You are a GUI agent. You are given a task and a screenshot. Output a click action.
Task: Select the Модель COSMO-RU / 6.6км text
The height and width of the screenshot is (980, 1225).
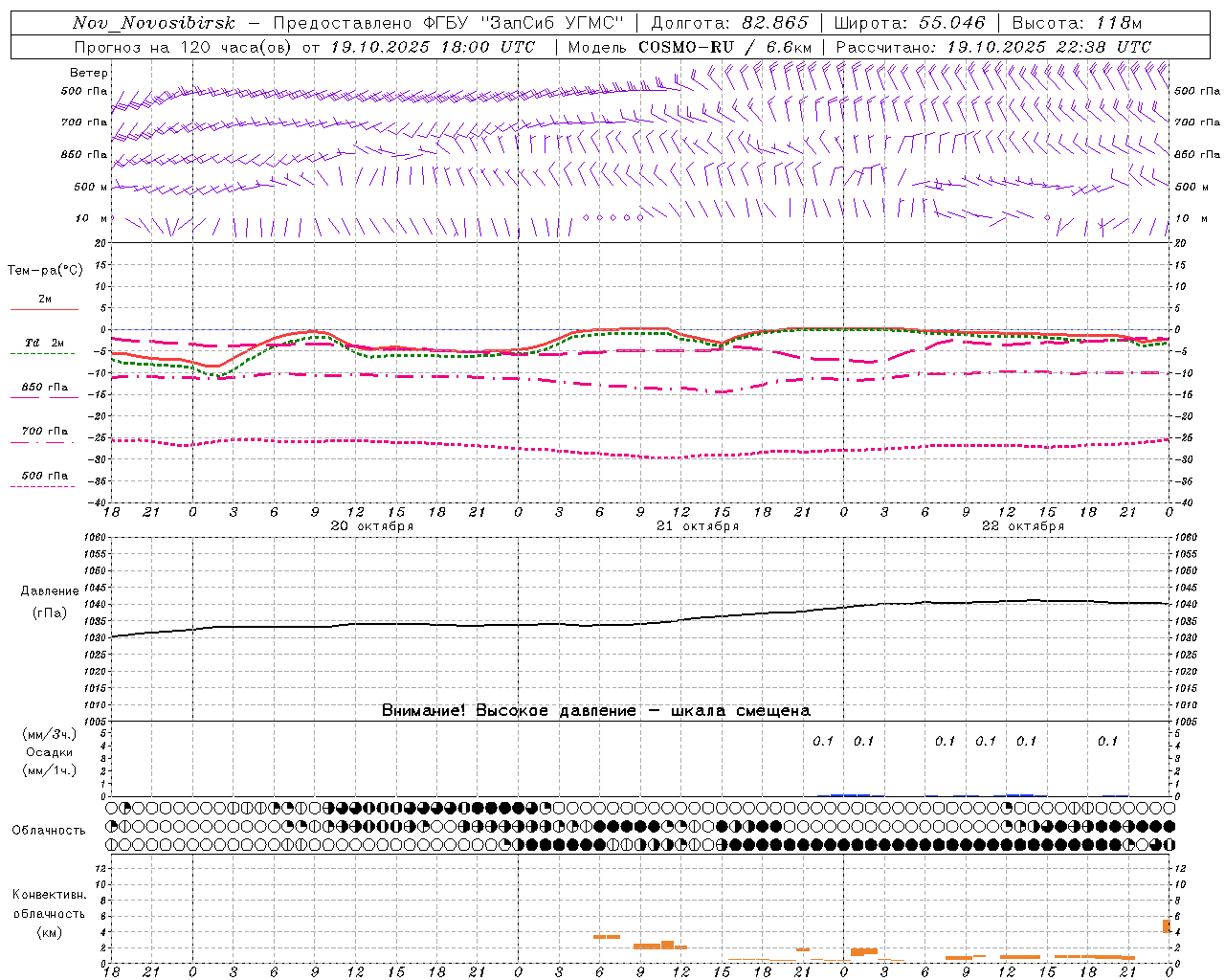click(689, 47)
